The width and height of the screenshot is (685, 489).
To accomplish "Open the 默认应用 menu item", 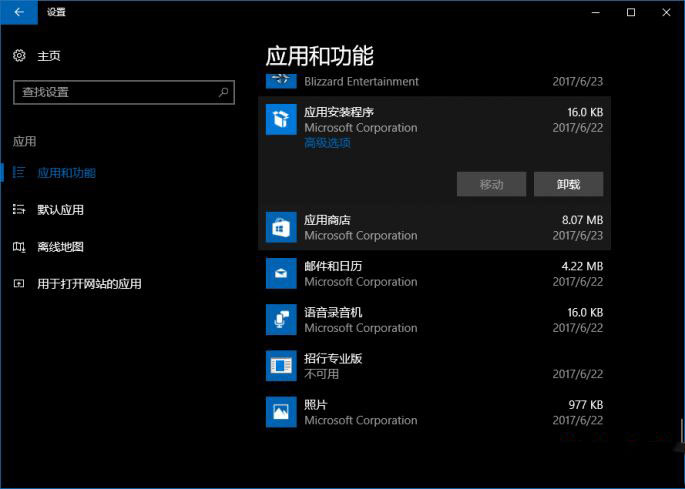I will point(60,210).
